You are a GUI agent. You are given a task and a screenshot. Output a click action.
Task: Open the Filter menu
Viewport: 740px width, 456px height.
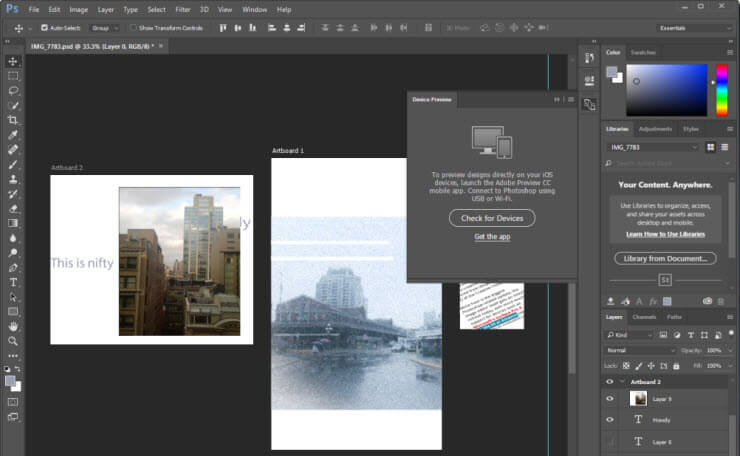point(183,9)
